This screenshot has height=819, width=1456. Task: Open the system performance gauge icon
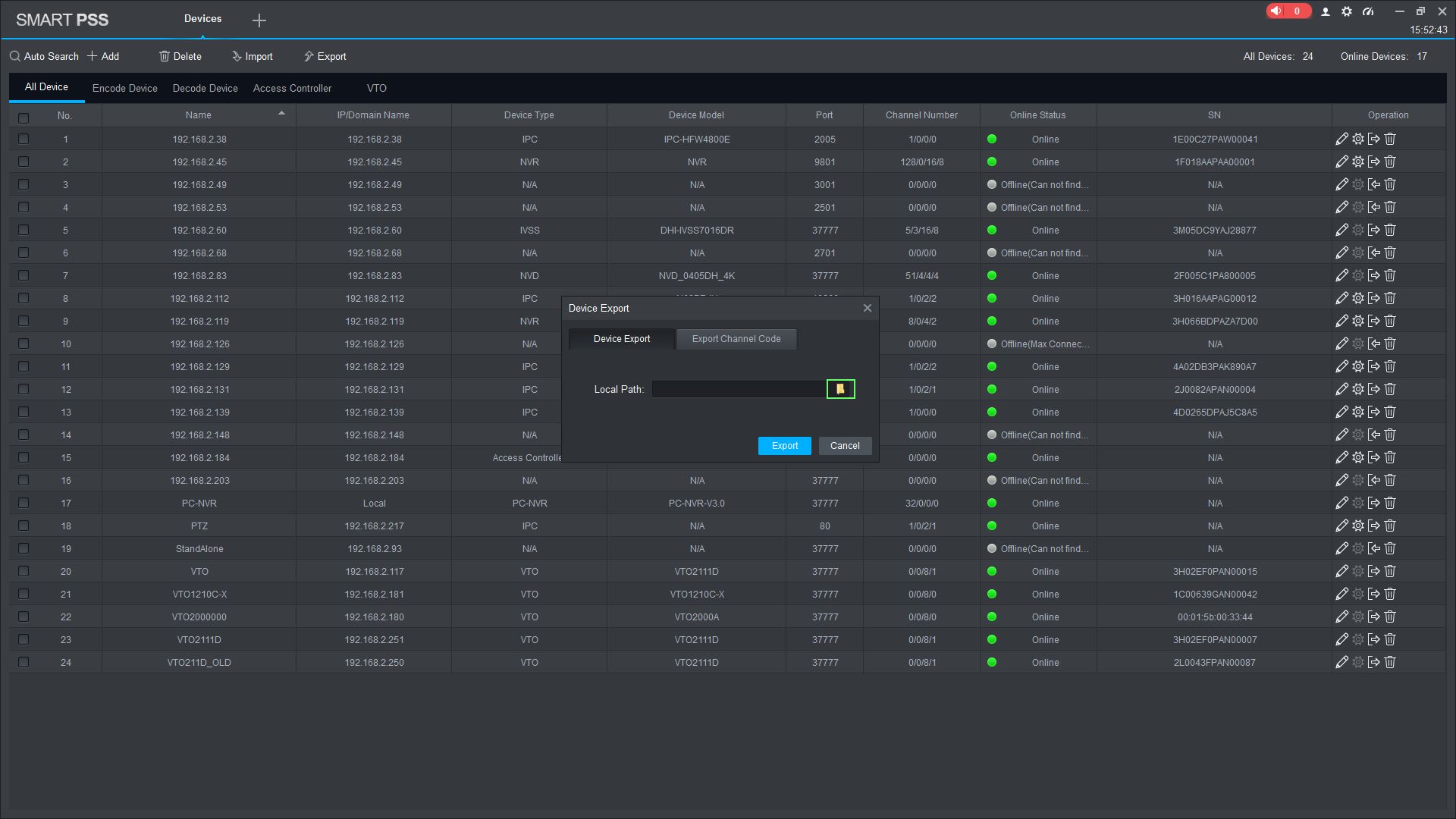(1368, 11)
